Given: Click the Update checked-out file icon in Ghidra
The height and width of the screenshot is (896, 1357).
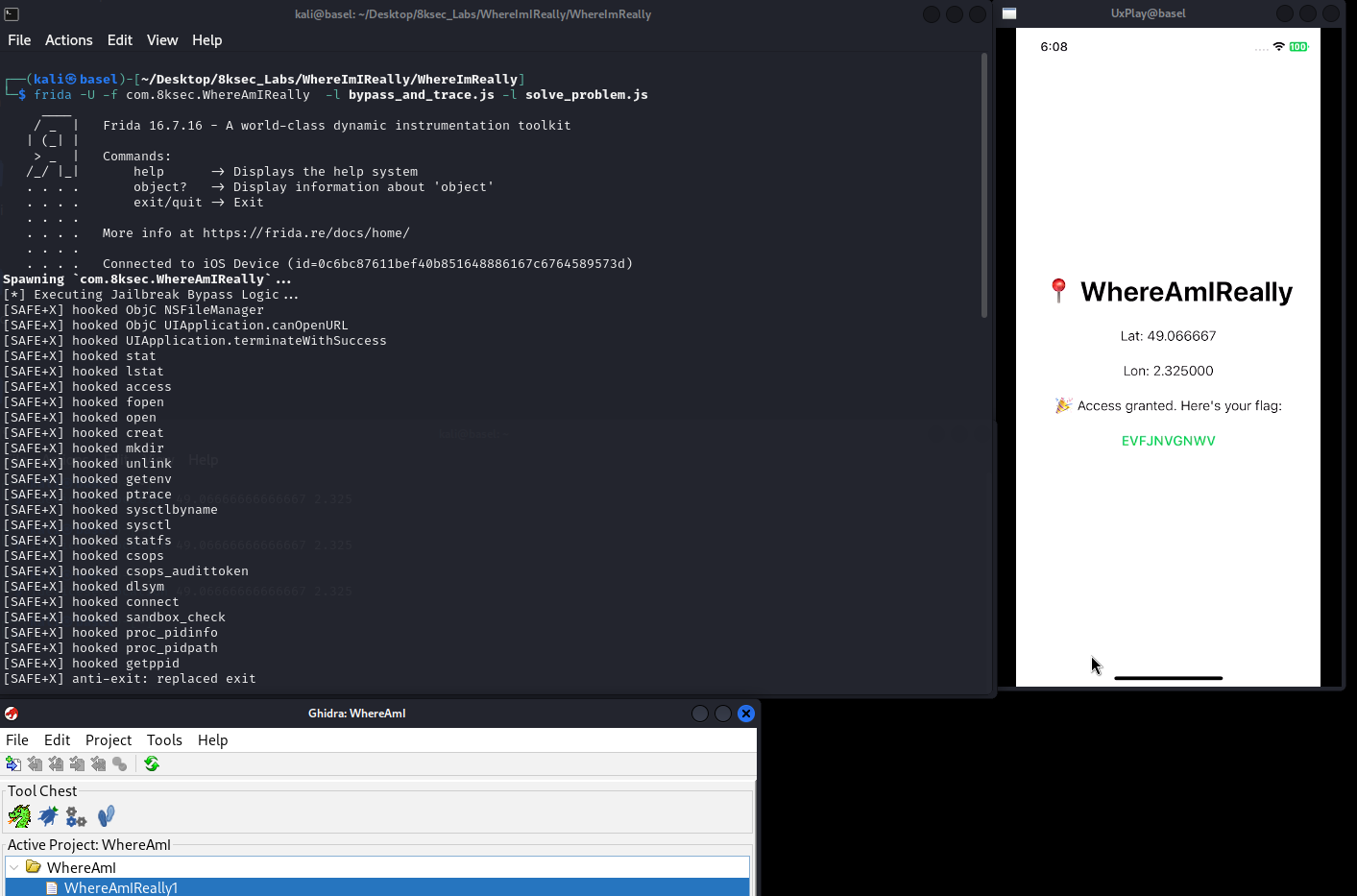Looking at the screenshot, I should point(56,763).
